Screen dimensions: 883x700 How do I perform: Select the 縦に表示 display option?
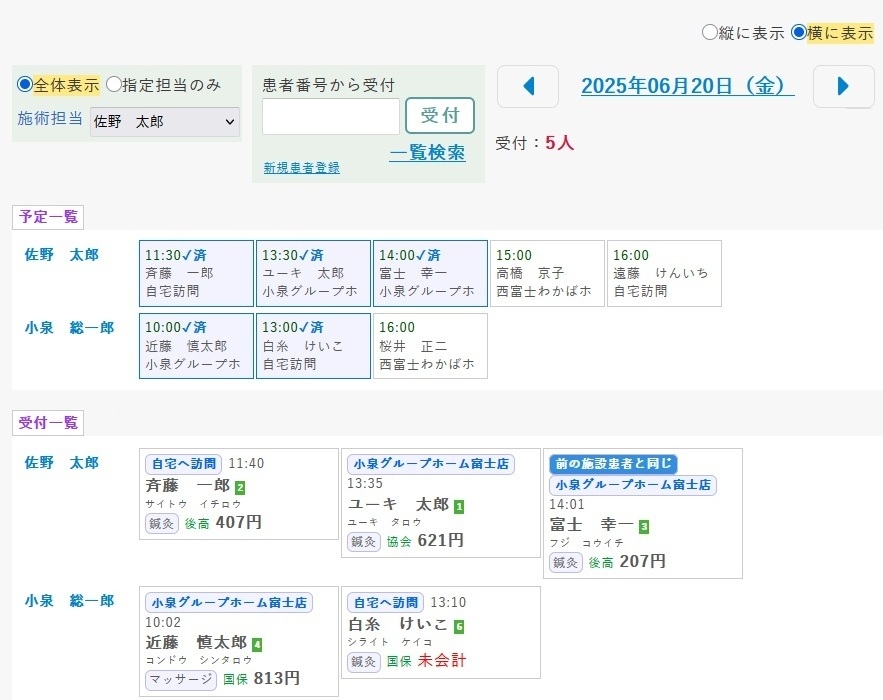click(x=708, y=32)
